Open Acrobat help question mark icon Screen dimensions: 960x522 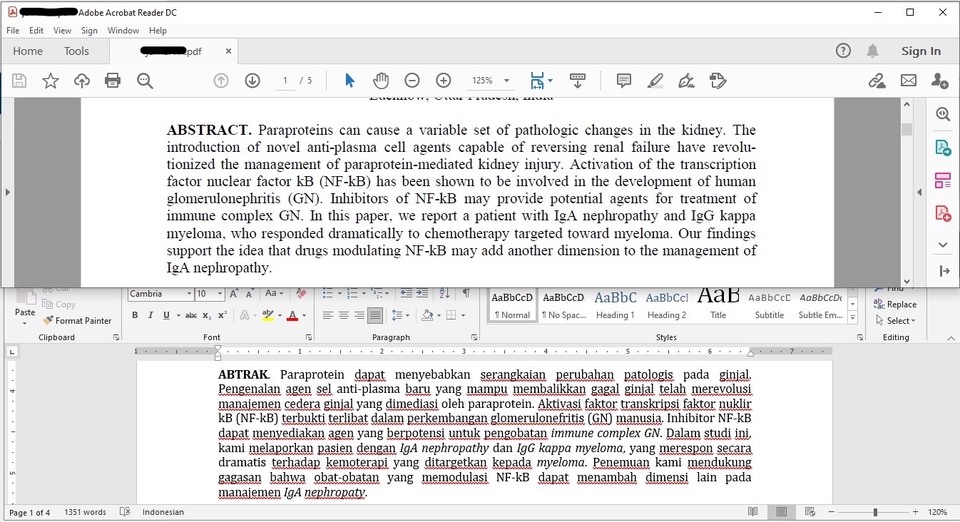pos(843,51)
